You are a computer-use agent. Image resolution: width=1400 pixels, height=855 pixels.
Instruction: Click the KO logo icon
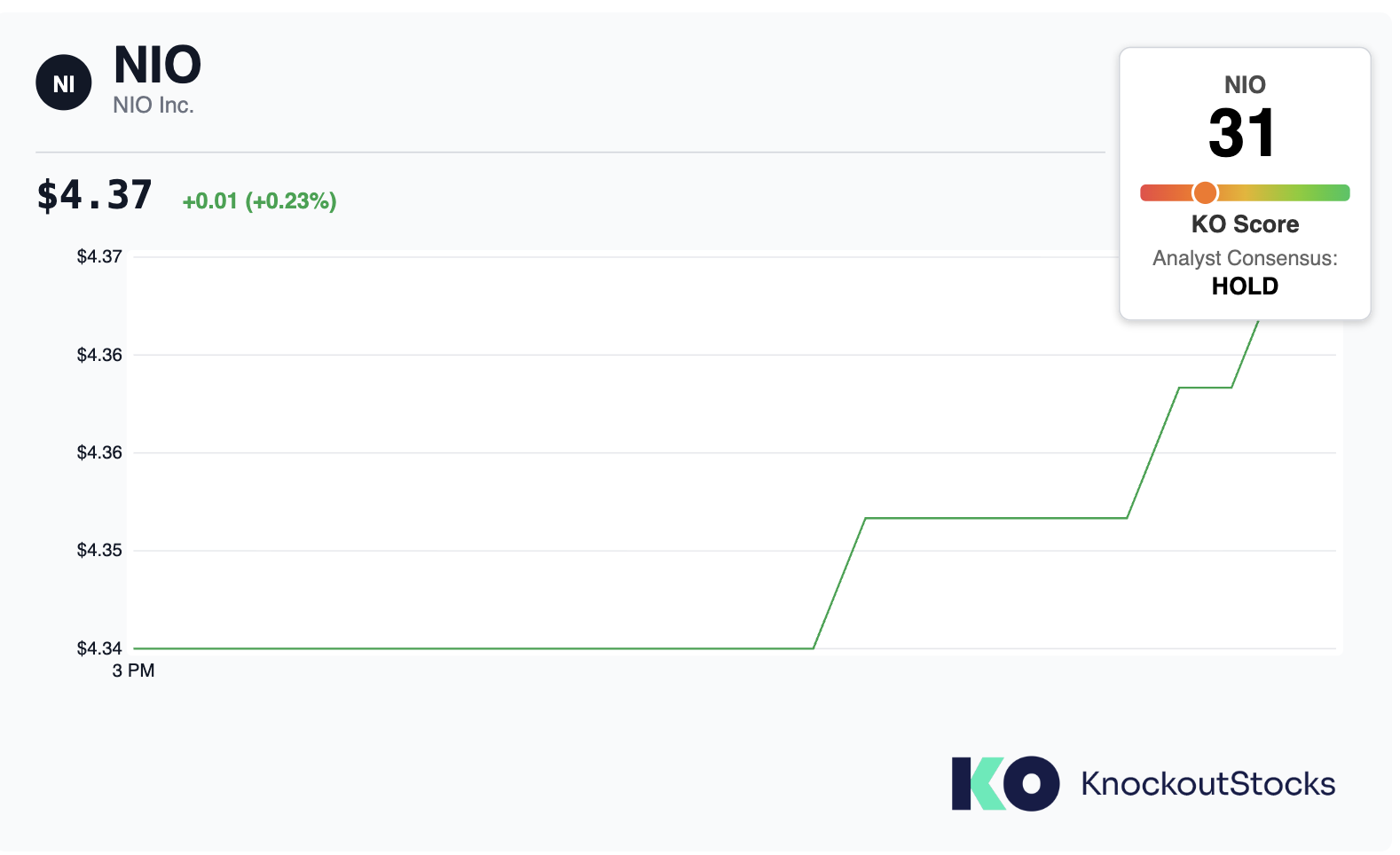tap(1005, 783)
